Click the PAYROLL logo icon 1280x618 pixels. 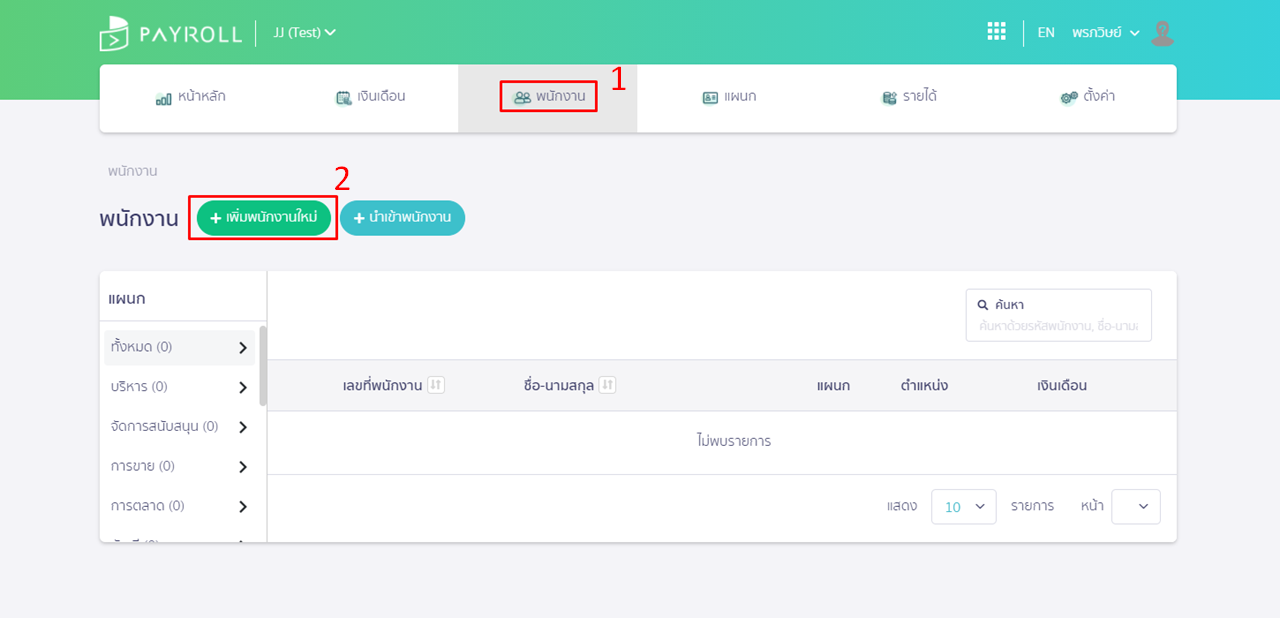pos(114,33)
